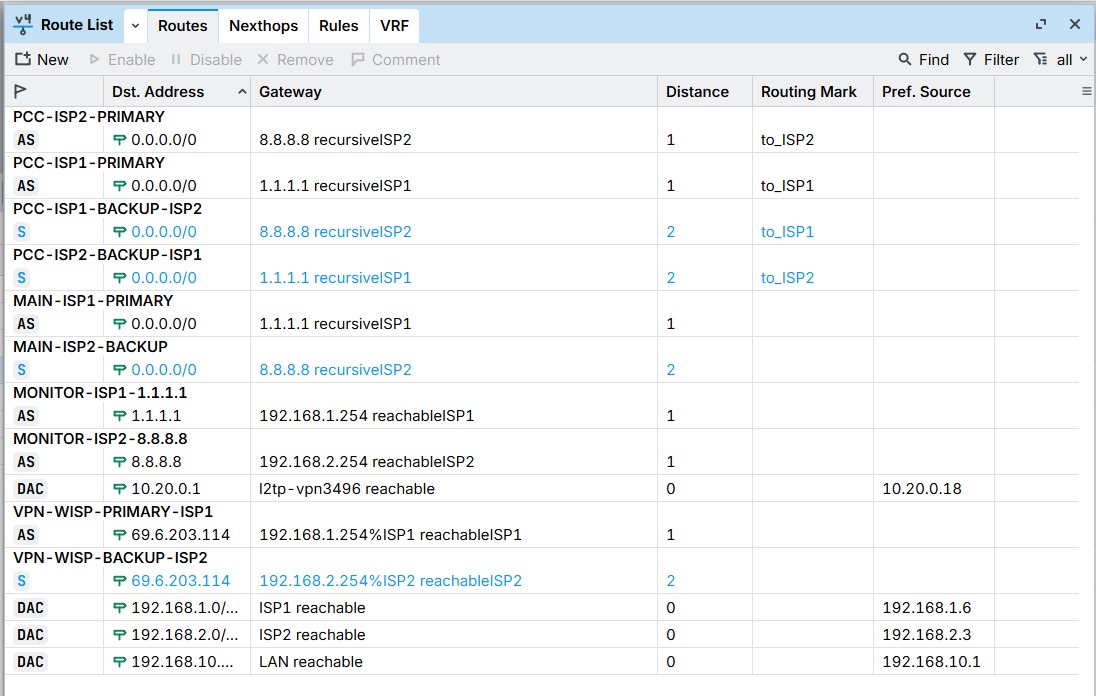The width and height of the screenshot is (1096, 696).
Task: Switch to the VRF tab
Action: (x=394, y=26)
